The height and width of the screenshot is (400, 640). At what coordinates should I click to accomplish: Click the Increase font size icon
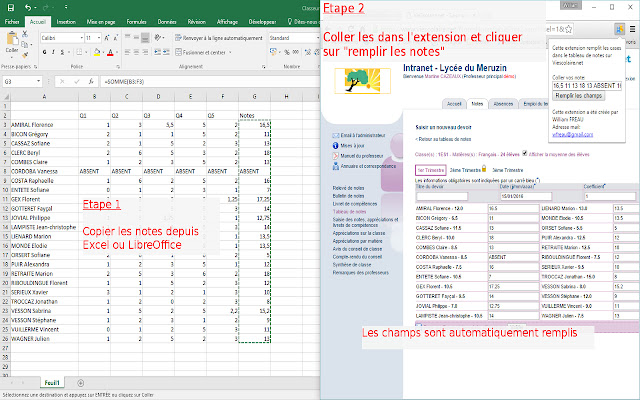point(107,38)
